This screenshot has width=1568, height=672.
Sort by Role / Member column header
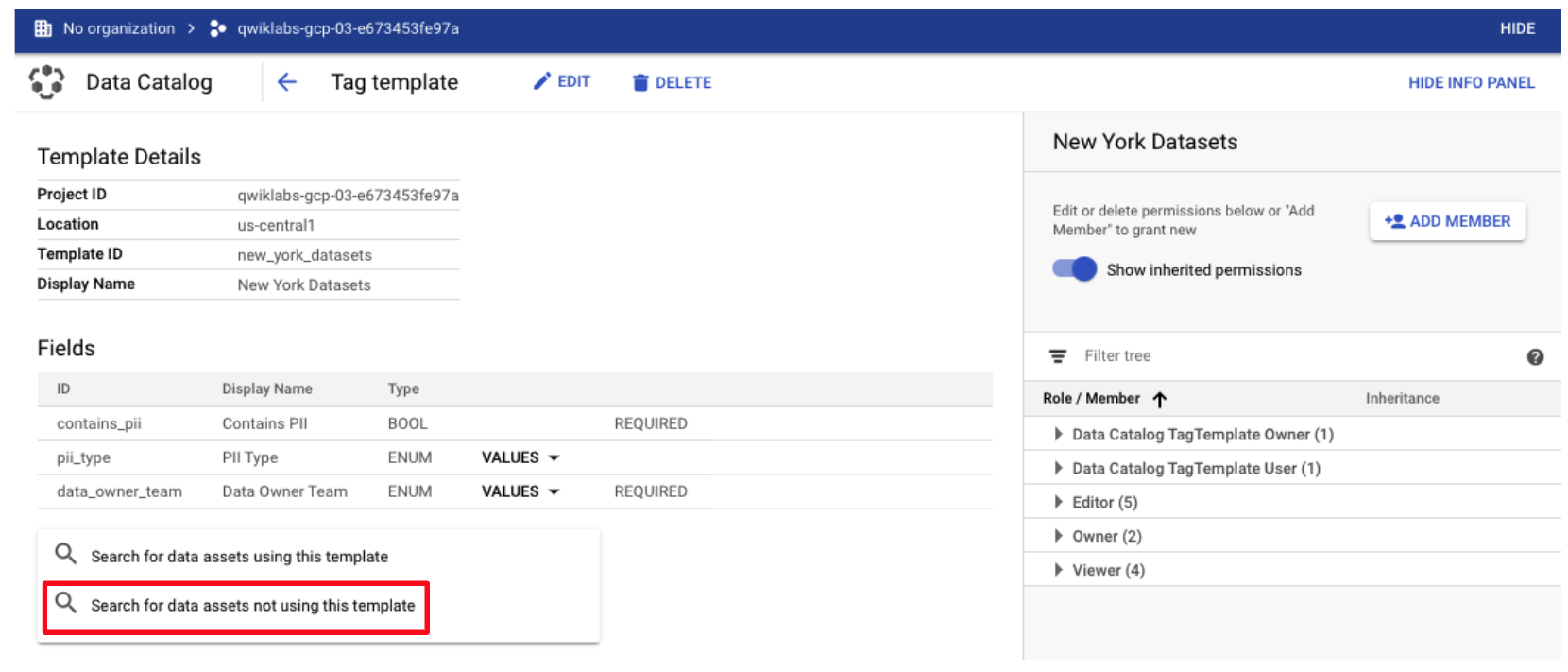point(1091,399)
